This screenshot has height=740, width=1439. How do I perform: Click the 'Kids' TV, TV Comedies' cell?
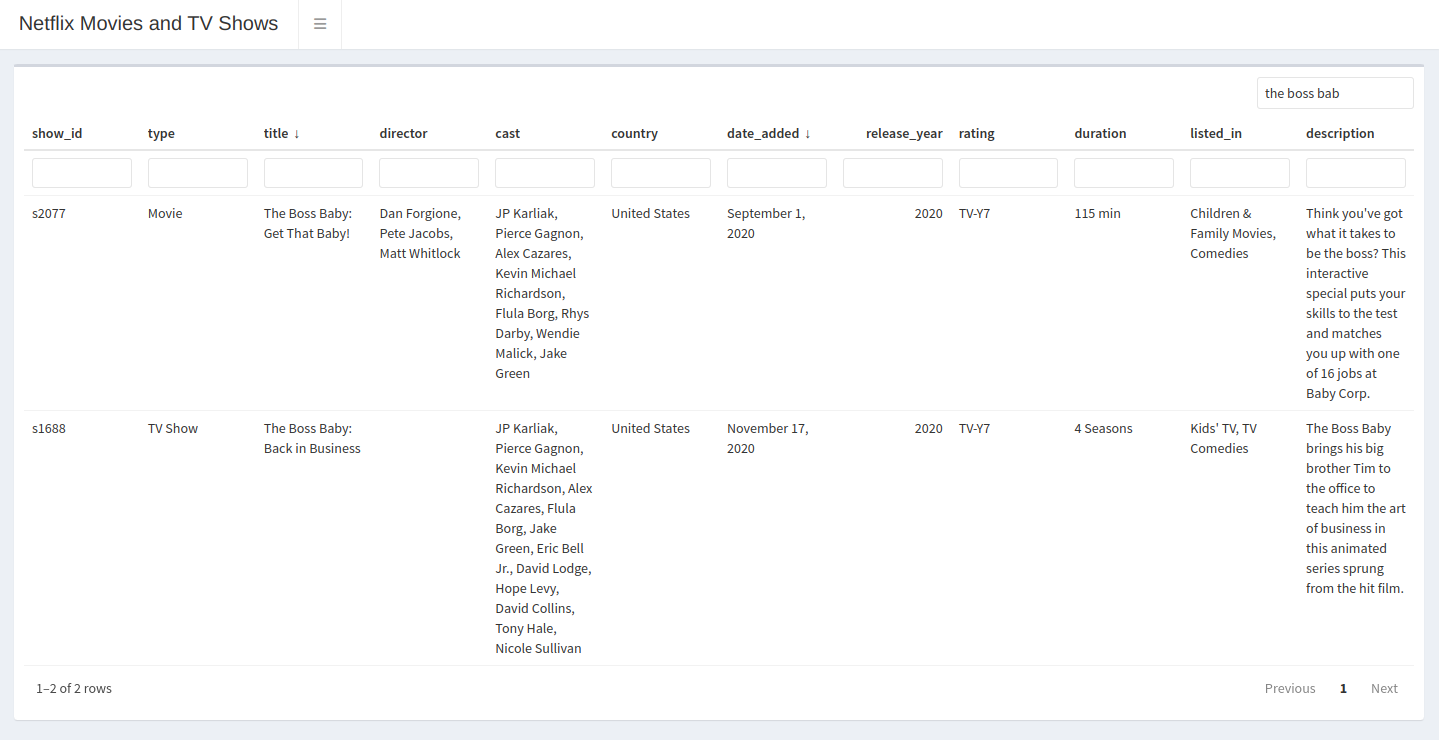click(x=1224, y=438)
